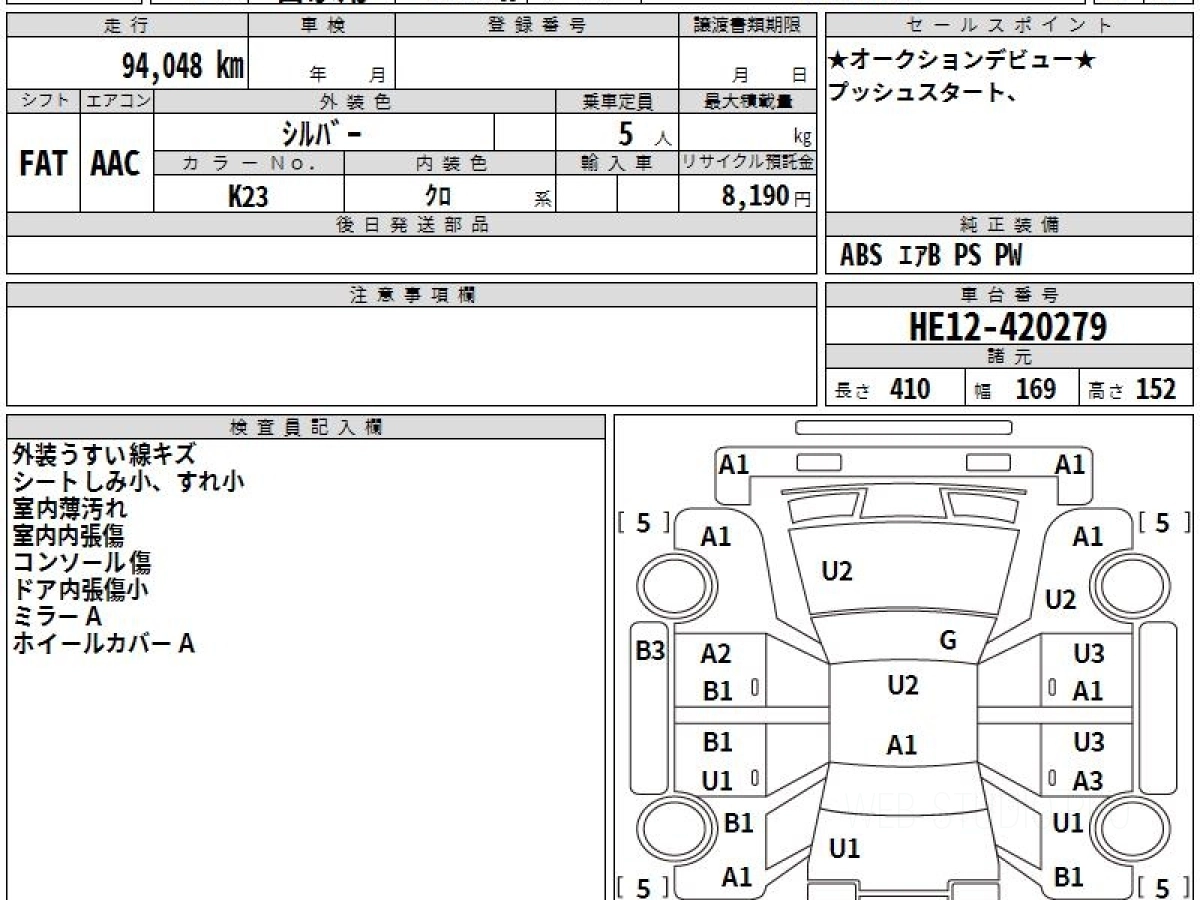Screen dimensions: 1200x900
Task: Select the エアコン header cell
Action: tap(117, 101)
